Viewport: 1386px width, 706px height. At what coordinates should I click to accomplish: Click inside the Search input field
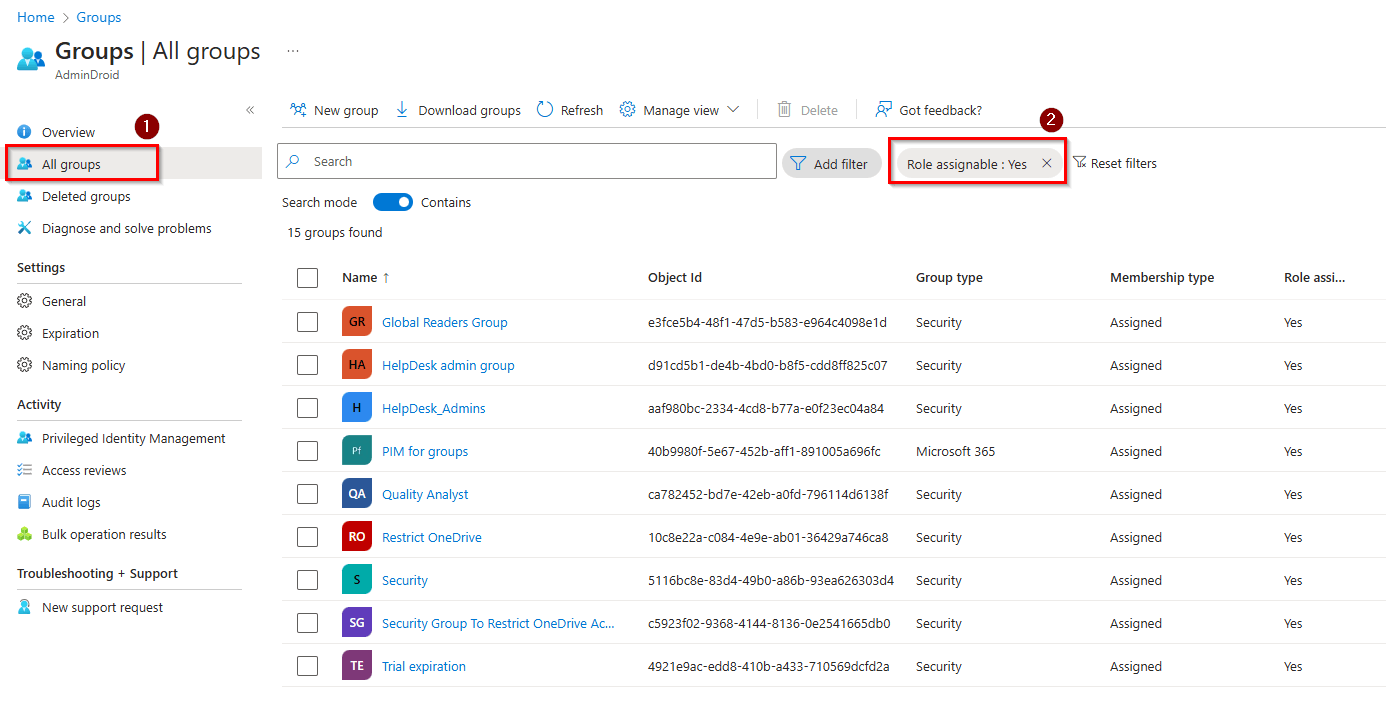coord(527,161)
